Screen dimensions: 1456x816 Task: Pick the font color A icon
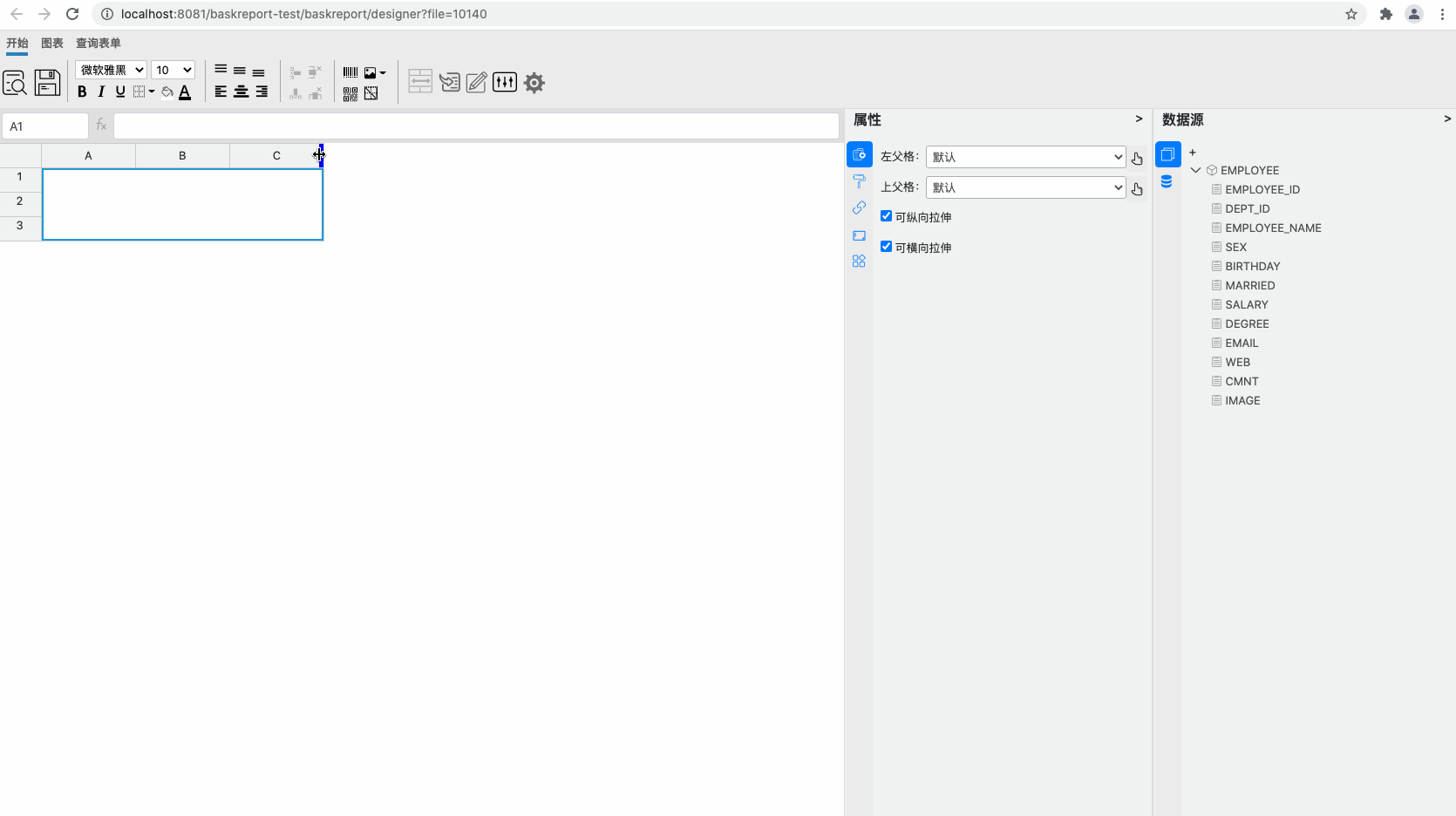pyautogui.click(x=185, y=92)
